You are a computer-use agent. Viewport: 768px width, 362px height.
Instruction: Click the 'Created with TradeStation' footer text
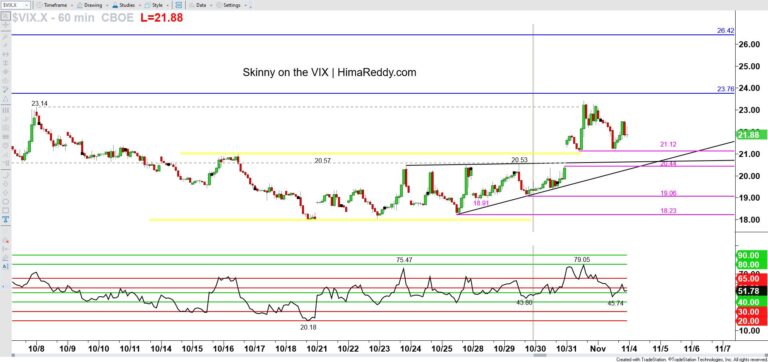click(x=691, y=359)
